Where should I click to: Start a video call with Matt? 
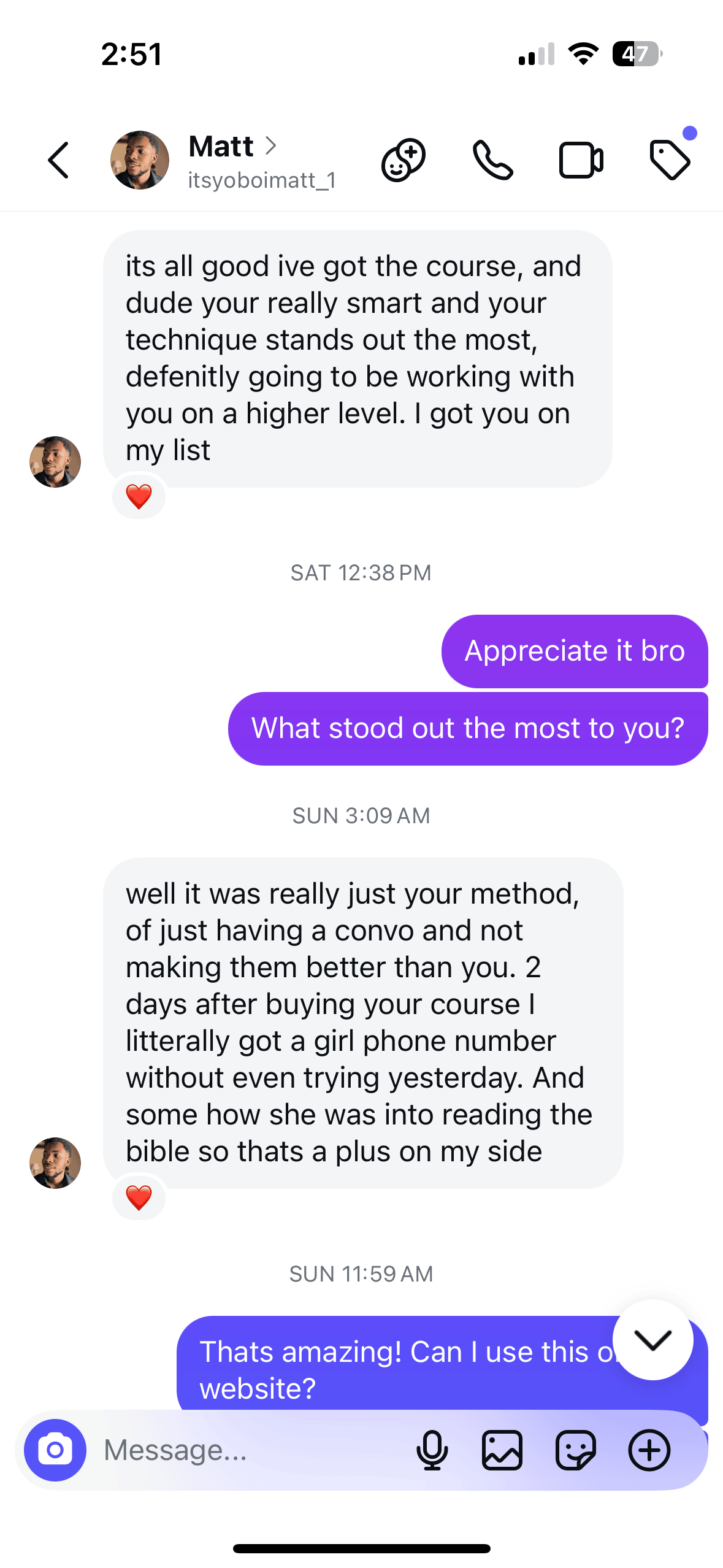[581, 161]
